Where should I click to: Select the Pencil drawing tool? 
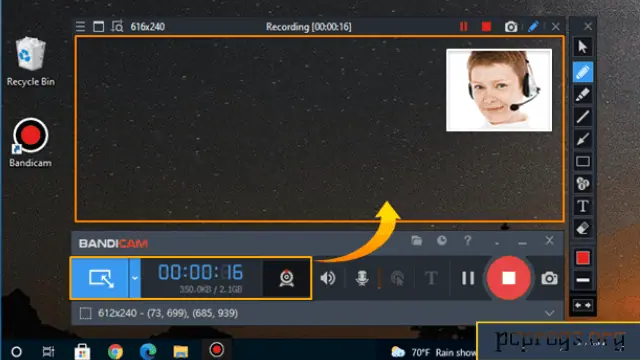(582, 72)
